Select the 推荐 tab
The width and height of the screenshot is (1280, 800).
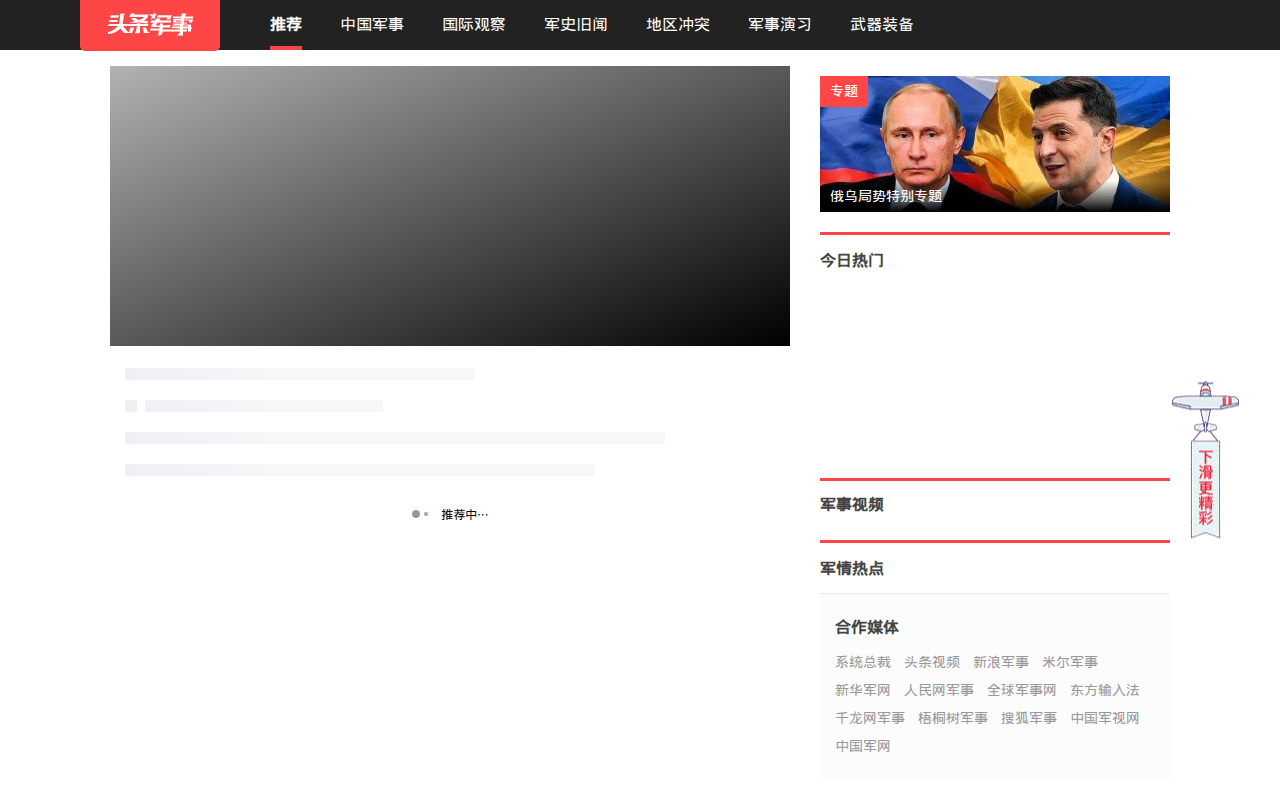coord(286,25)
